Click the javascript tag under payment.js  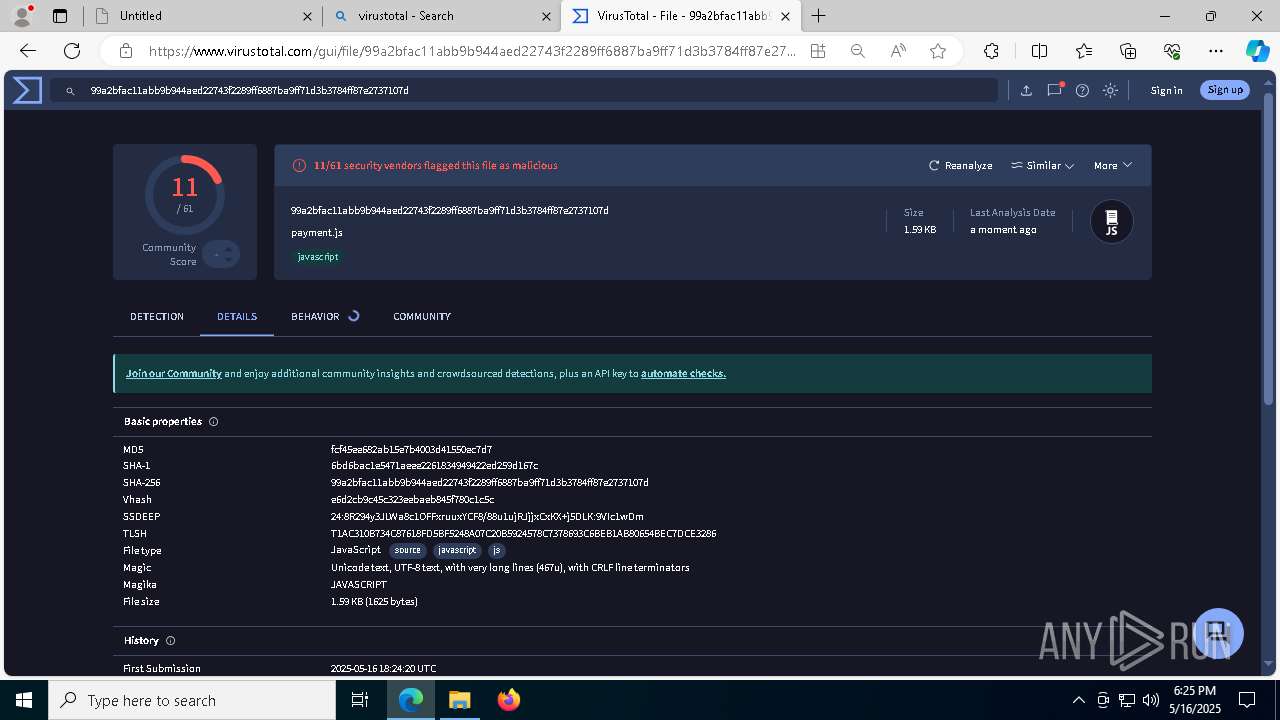tap(318, 257)
